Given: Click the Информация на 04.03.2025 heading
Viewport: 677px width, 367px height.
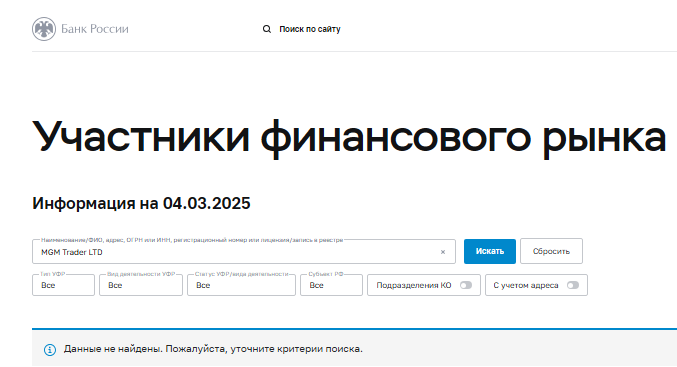Looking at the screenshot, I should coord(141,203).
